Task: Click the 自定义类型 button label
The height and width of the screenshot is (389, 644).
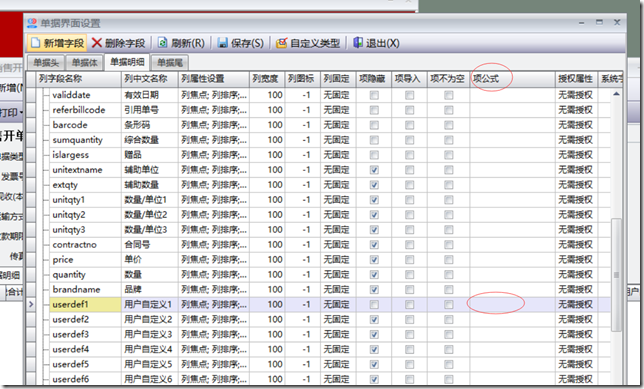Action: tap(315, 44)
